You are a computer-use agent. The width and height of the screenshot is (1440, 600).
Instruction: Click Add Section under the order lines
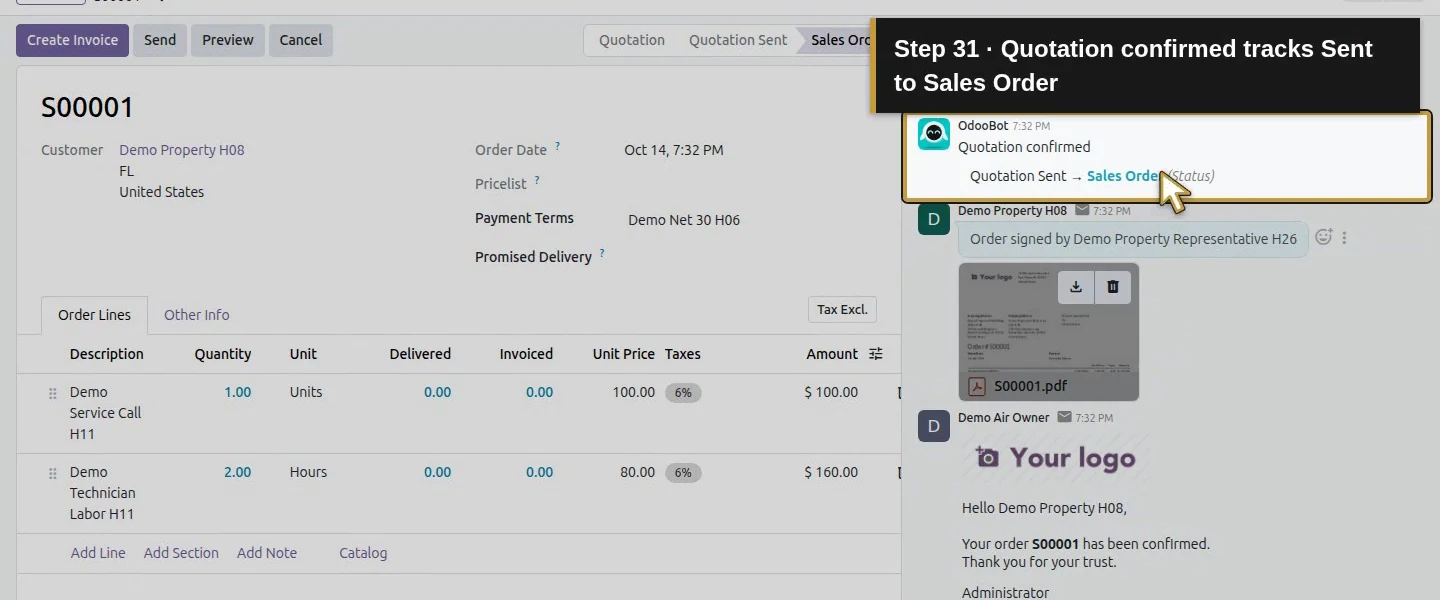[181, 553]
